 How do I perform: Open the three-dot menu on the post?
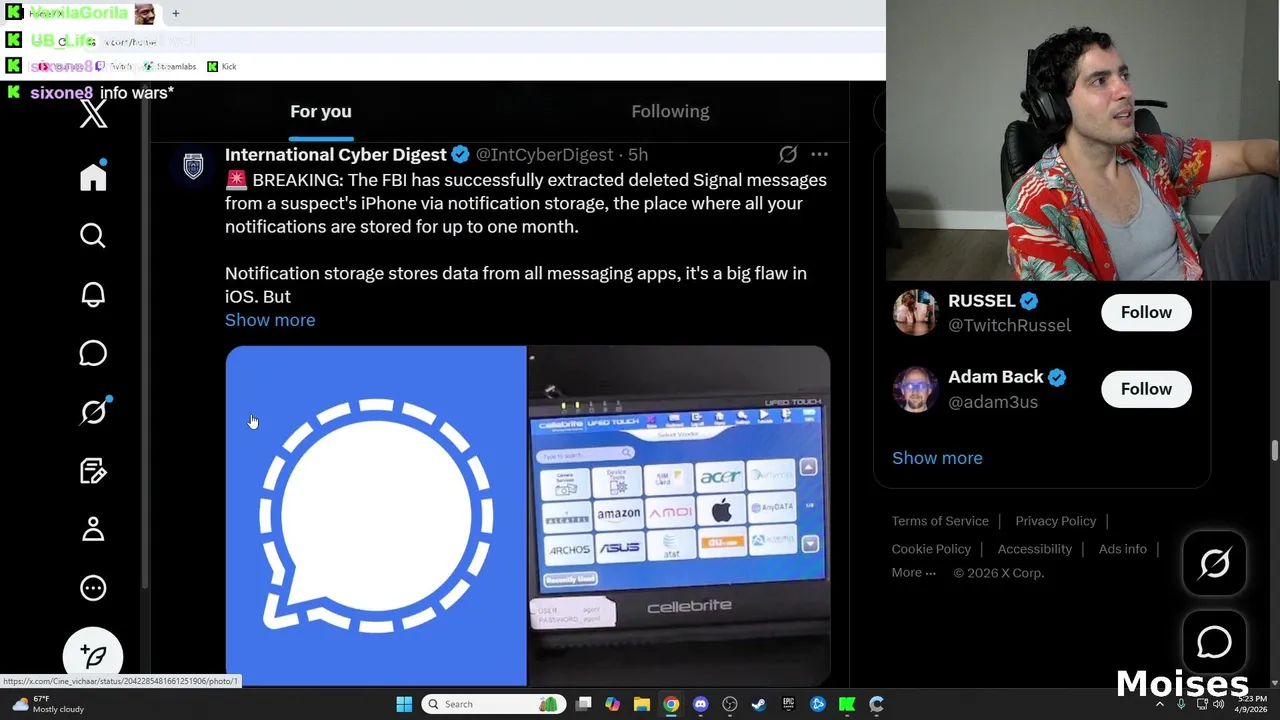tap(819, 154)
